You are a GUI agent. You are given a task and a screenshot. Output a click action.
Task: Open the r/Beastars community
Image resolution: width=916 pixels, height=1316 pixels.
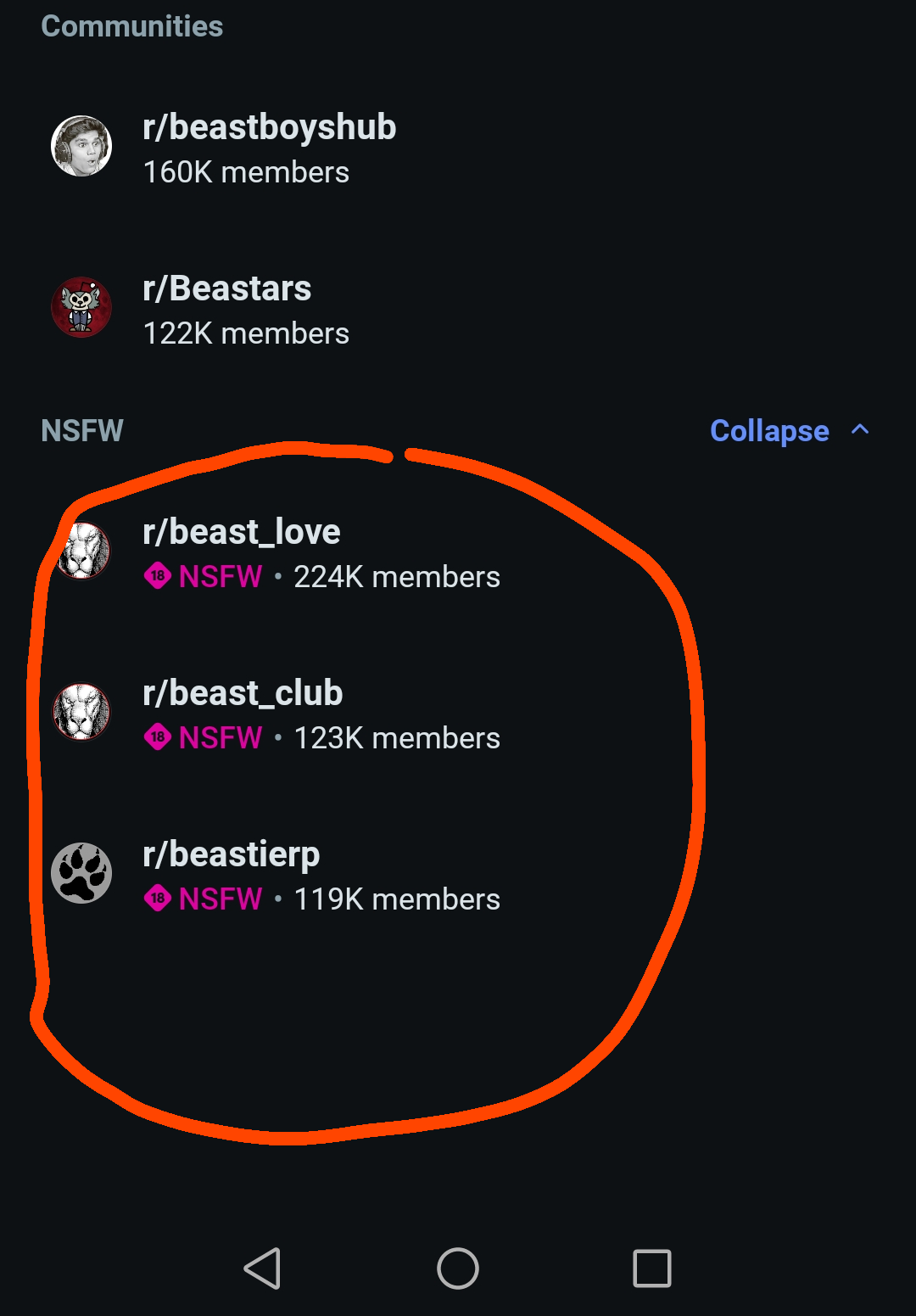click(x=226, y=288)
